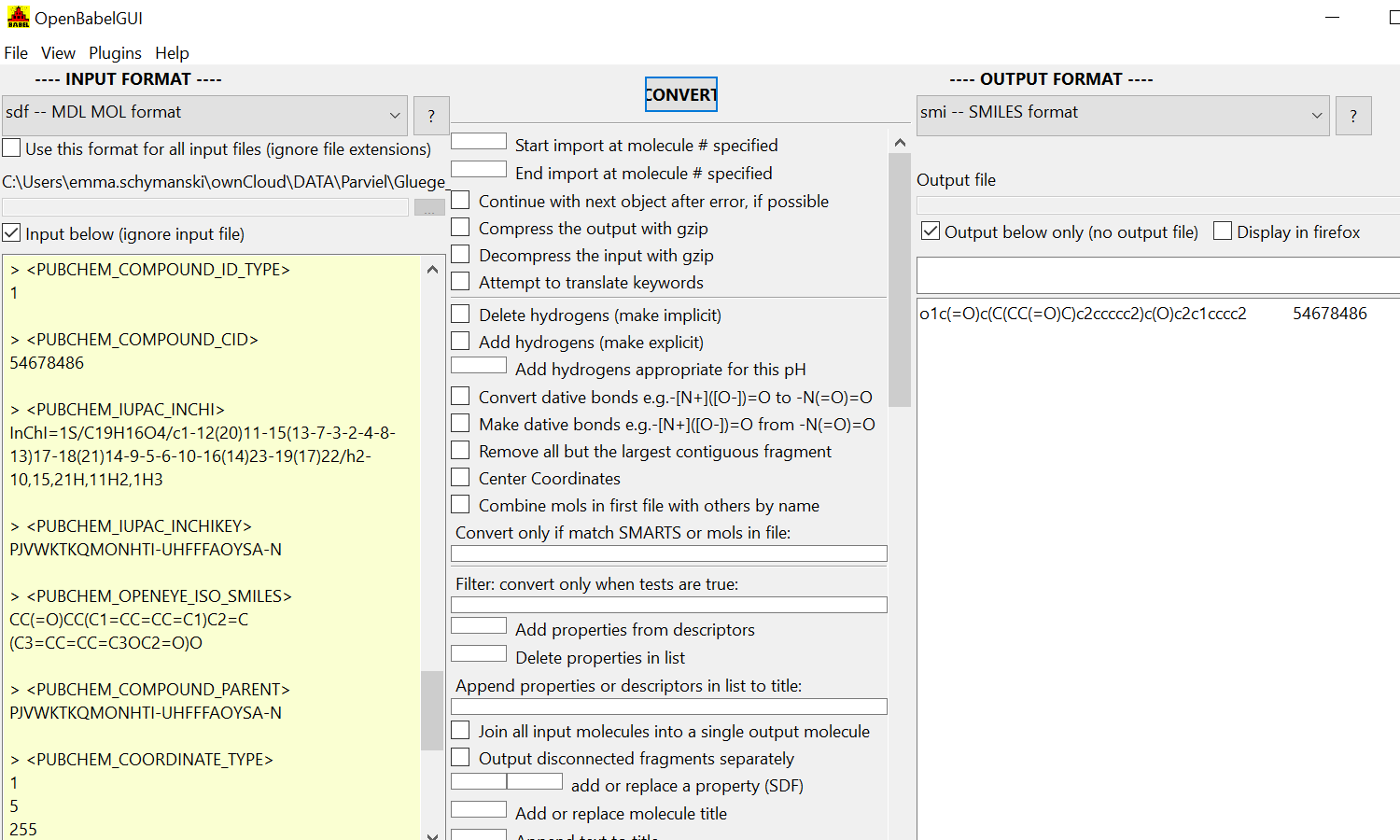Screen dimensions: 1400x840
Task: Open the File menu
Action: point(16,53)
